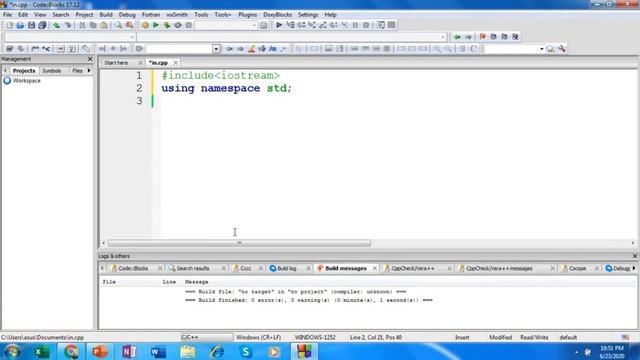The height and width of the screenshot is (360, 640).
Task: Open the search combo near the wrench
Action: pos(542,49)
